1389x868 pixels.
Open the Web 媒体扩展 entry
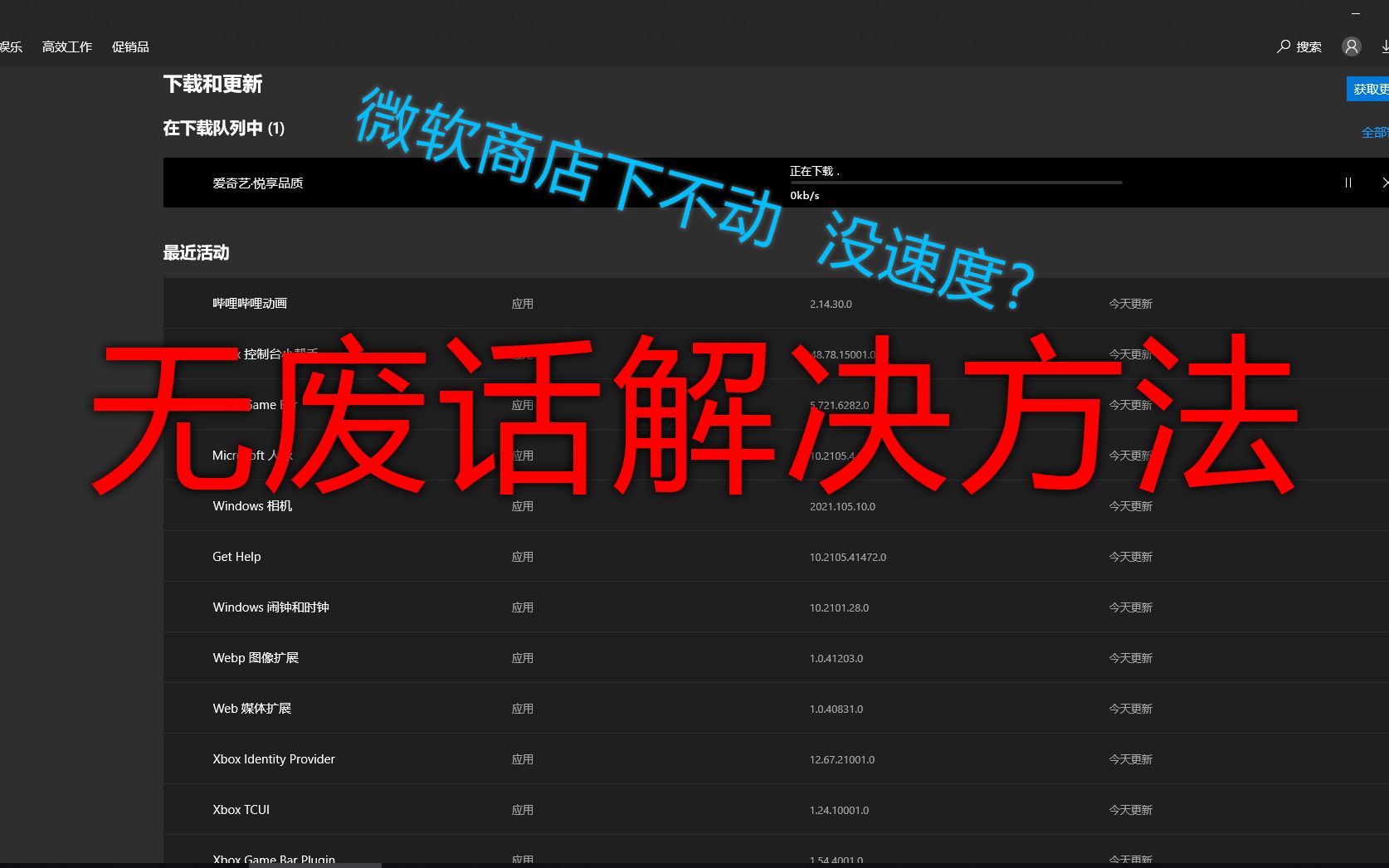251,708
